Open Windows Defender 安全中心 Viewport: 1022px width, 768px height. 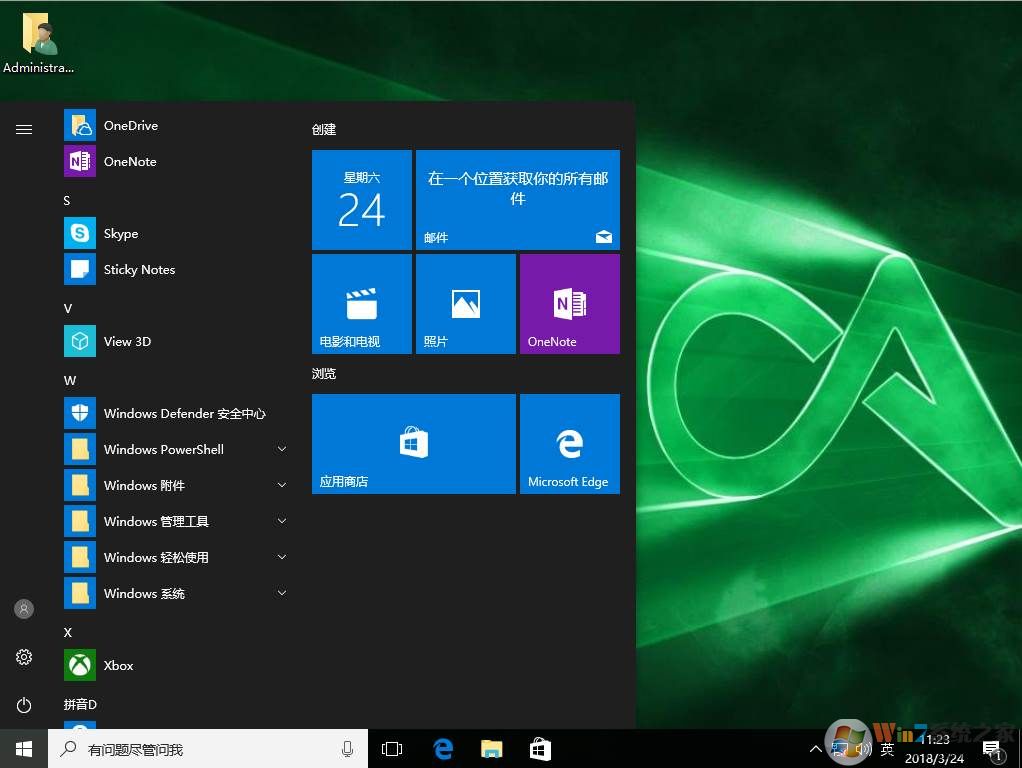point(184,414)
